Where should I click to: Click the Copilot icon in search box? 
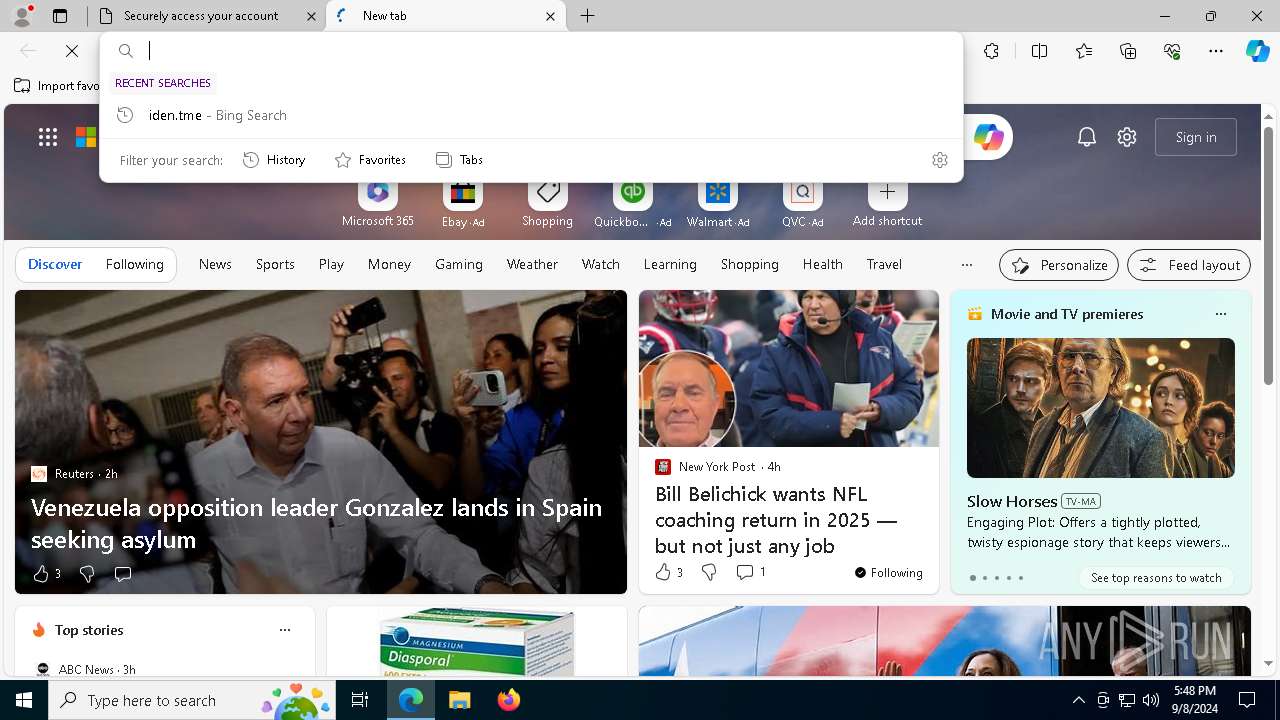click(x=988, y=137)
